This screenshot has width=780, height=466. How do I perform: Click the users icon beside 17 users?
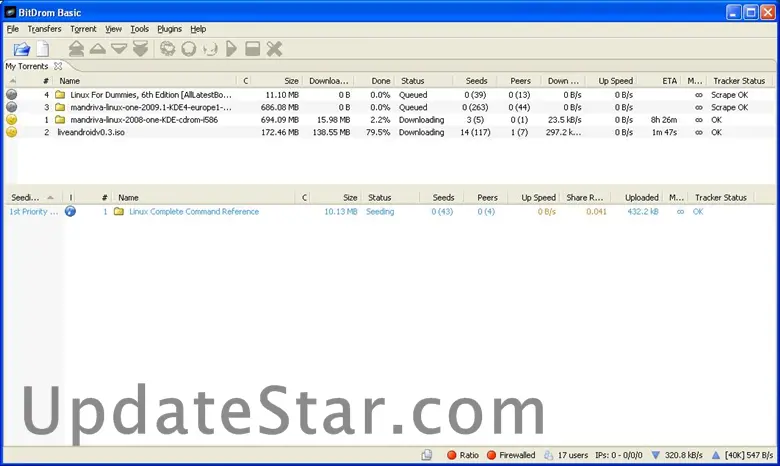coord(548,455)
